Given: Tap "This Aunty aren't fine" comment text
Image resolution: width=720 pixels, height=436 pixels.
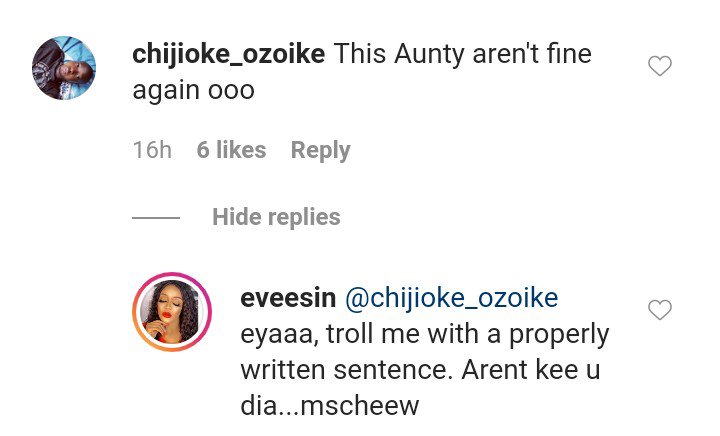Looking at the screenshot, I should tap(462, 55).
